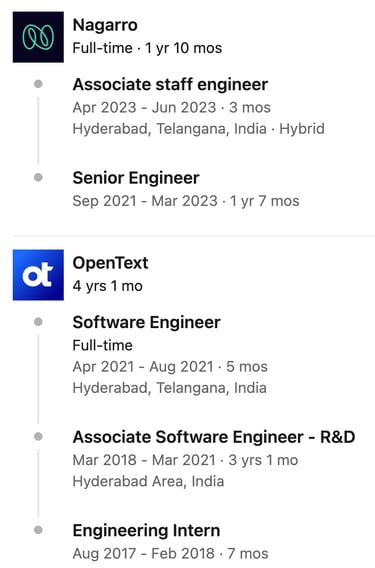The image size is (375, 568).
Task: Click the timeline dot beside Associate staff engineer
Action: (x=38, y=84)
